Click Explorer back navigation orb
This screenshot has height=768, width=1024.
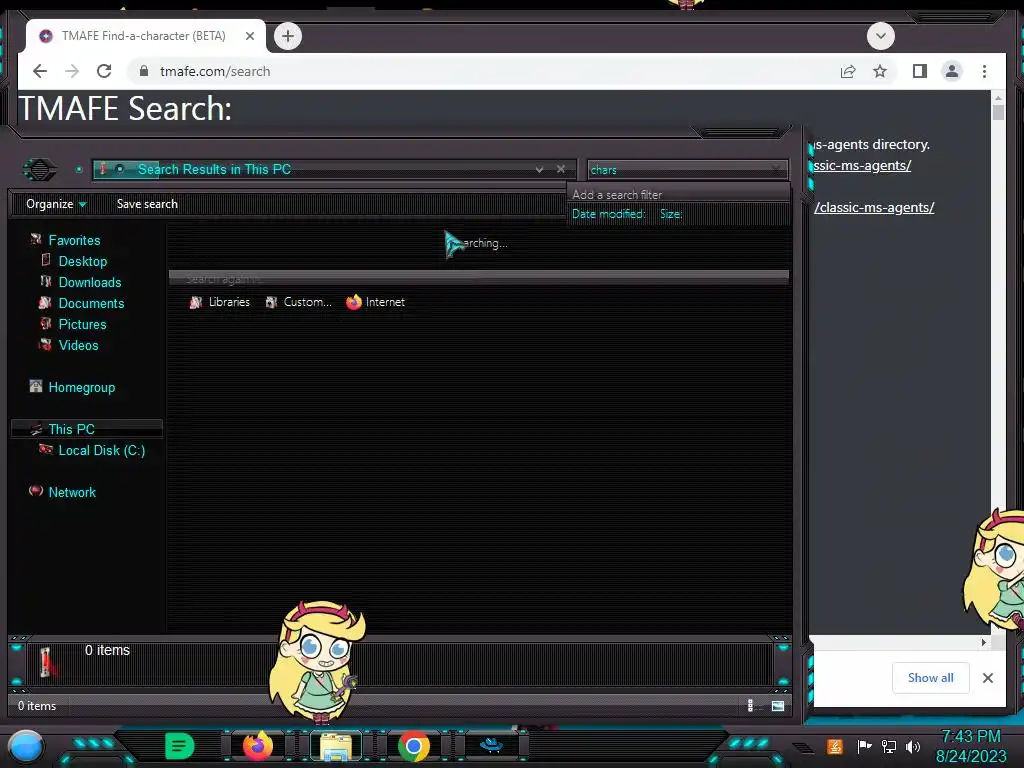point(40,170)
